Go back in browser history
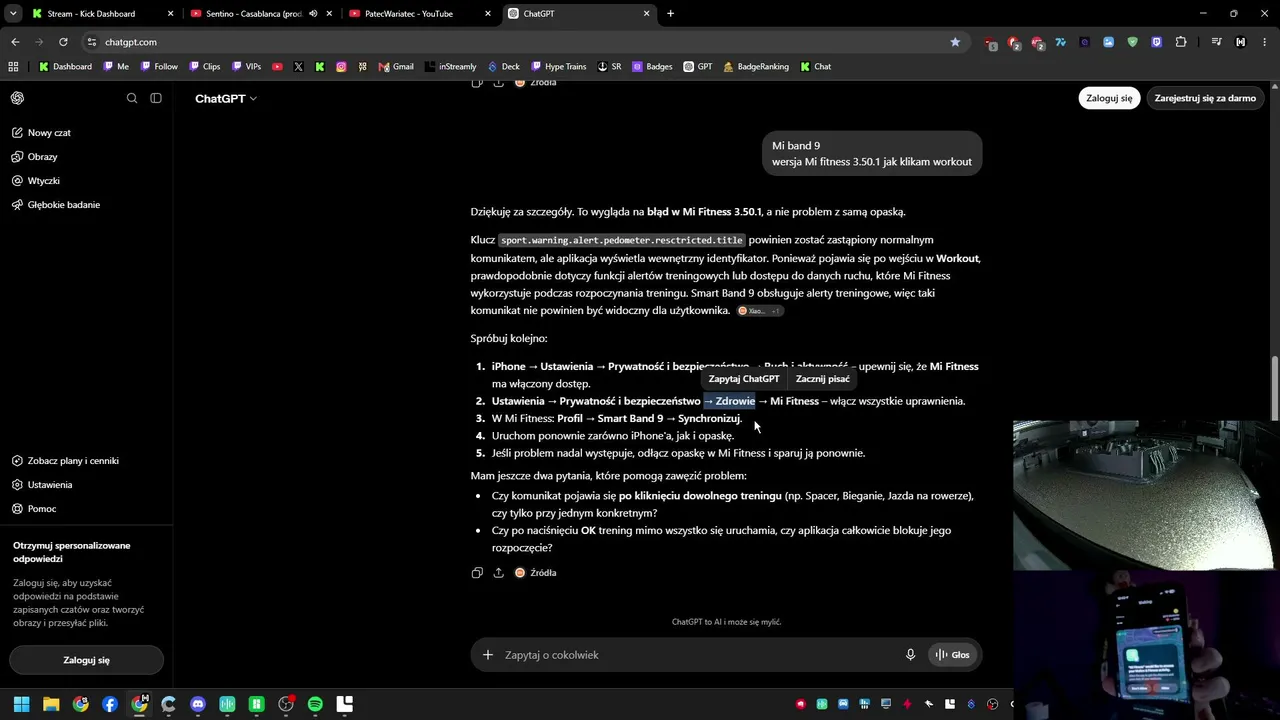 [15, 42]
